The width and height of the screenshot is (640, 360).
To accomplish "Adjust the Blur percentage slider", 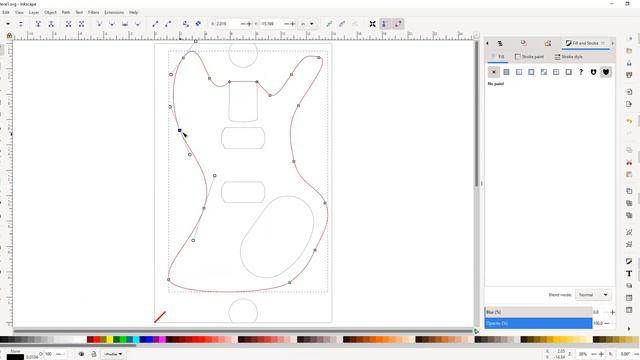I will pyautogui.click(x=538, y=312).
